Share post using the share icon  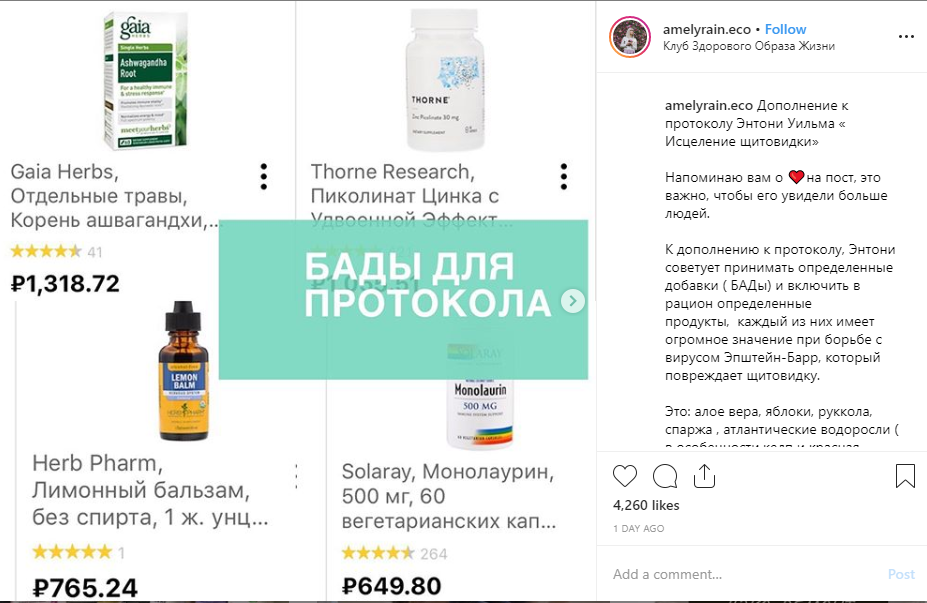click(x=704, y=476)
